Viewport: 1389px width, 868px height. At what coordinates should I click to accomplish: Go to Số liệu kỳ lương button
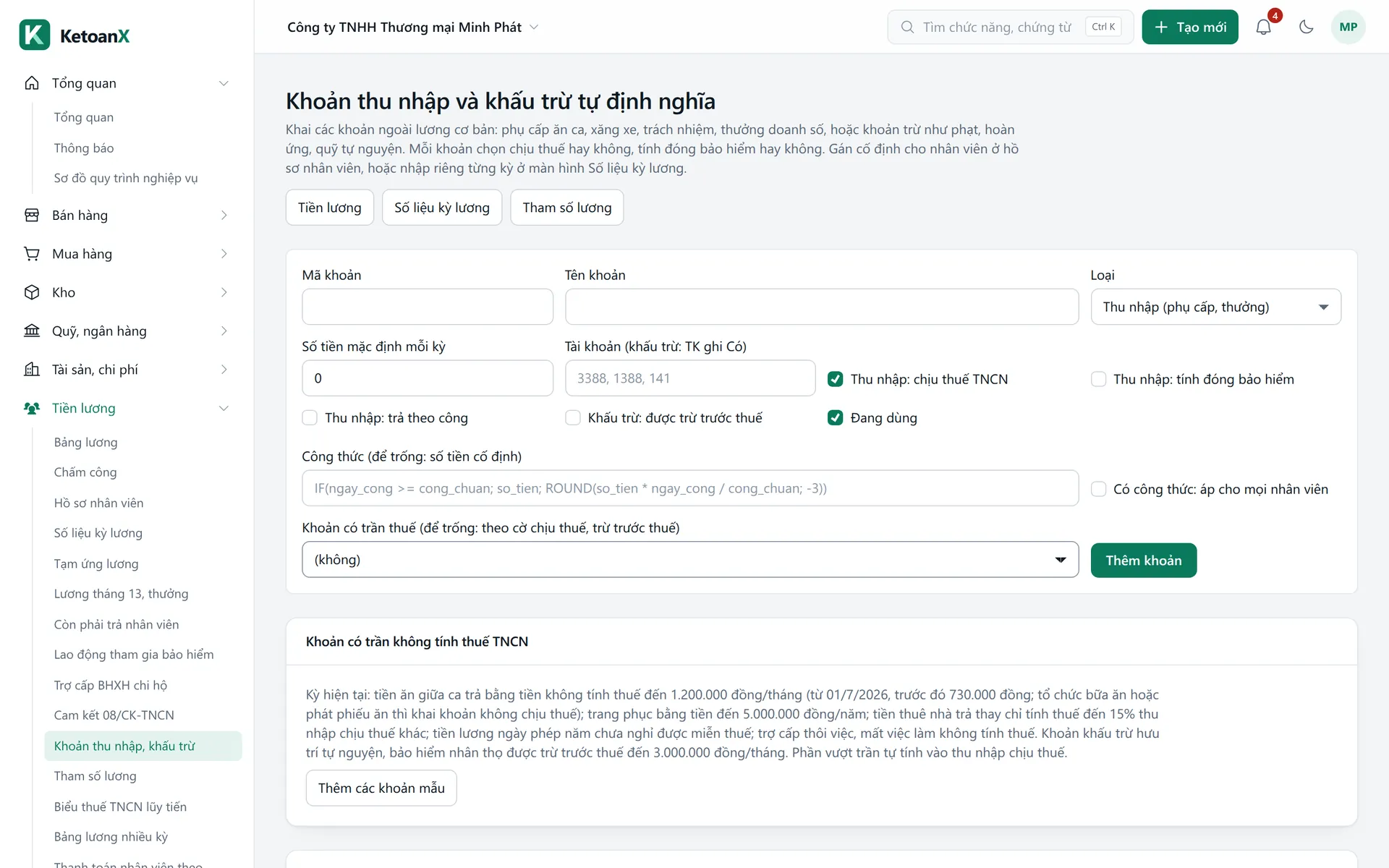[442, 208]
